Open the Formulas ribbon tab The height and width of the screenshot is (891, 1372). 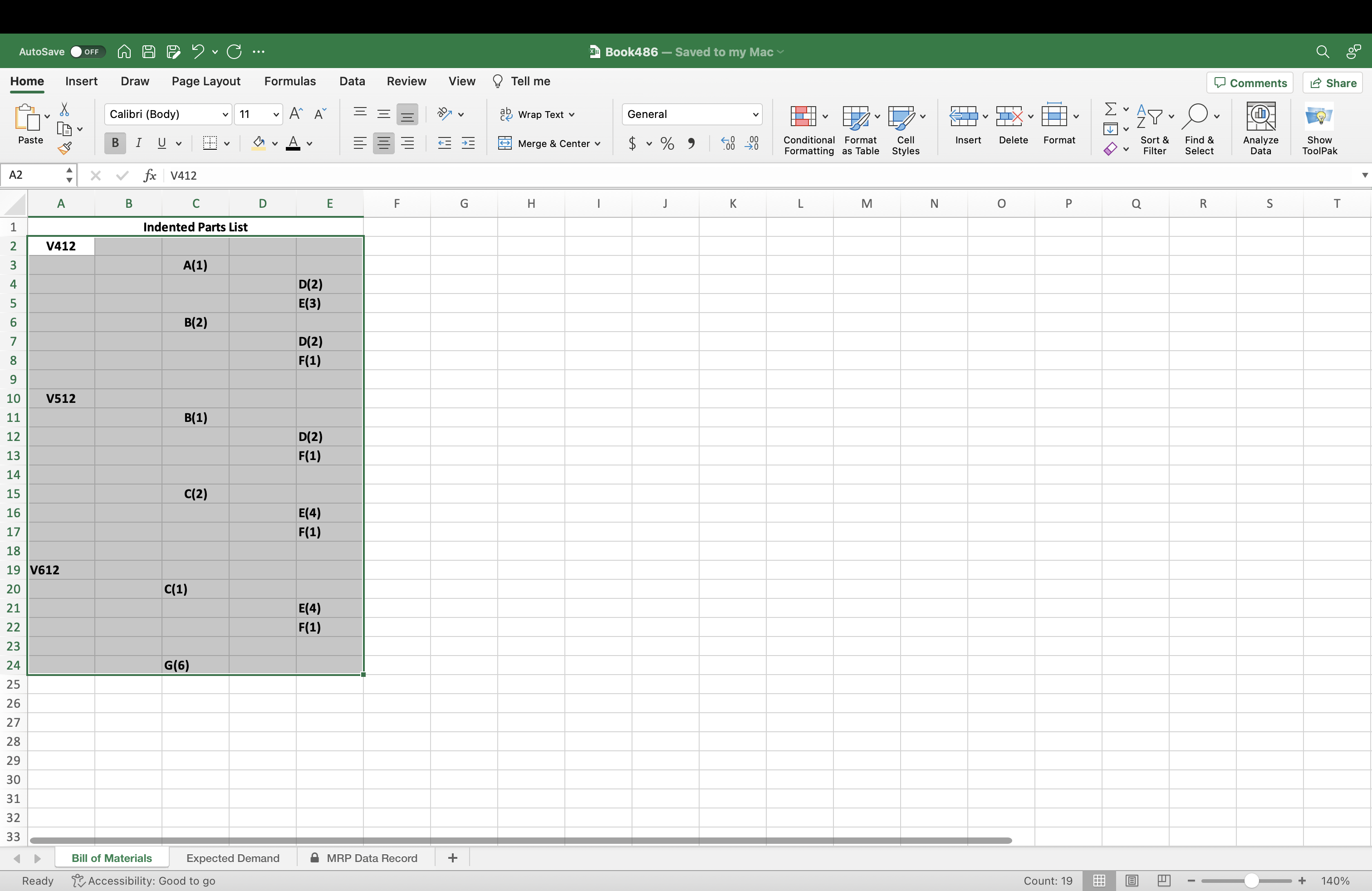[289, 81]
